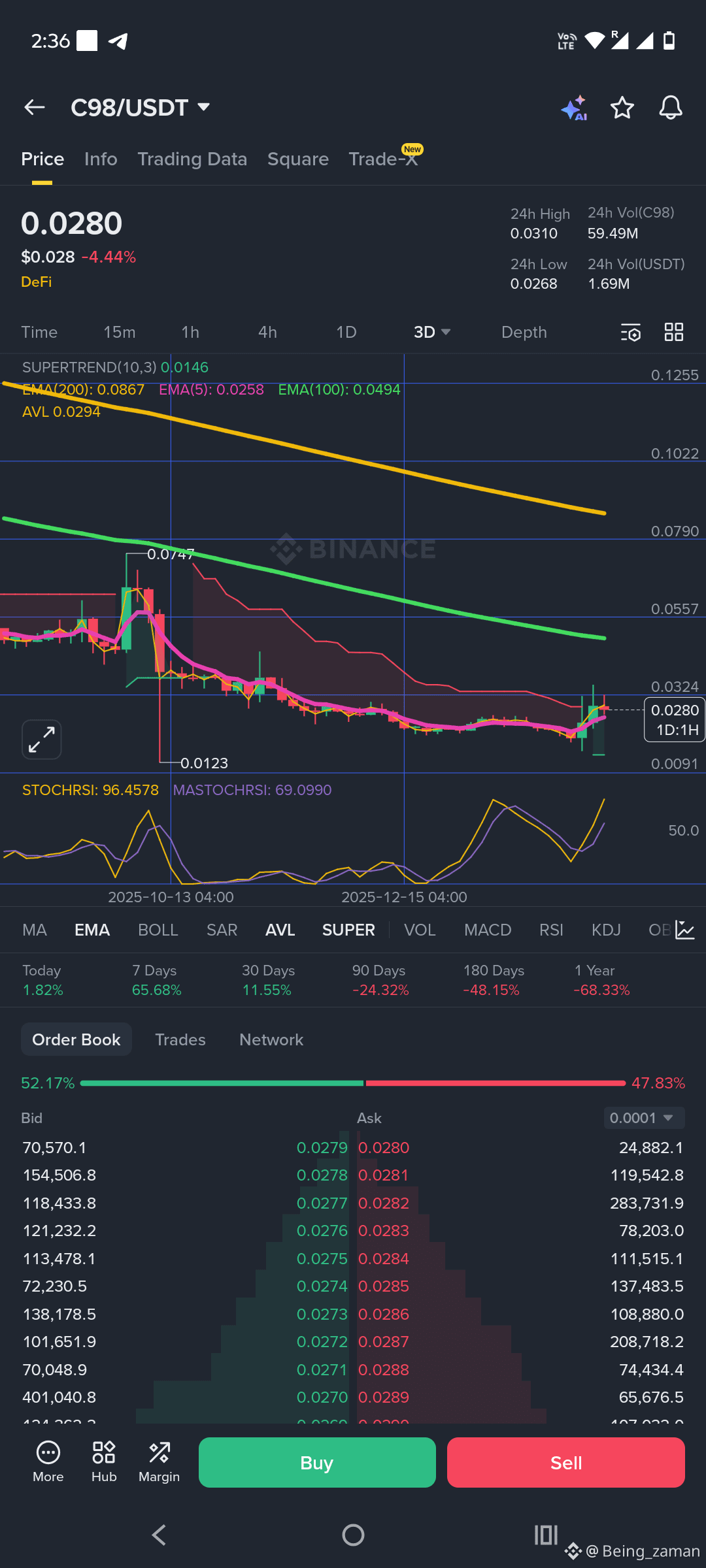Open the Trade-X tab
Viewport: 706px width, 1568px height.
384,159
